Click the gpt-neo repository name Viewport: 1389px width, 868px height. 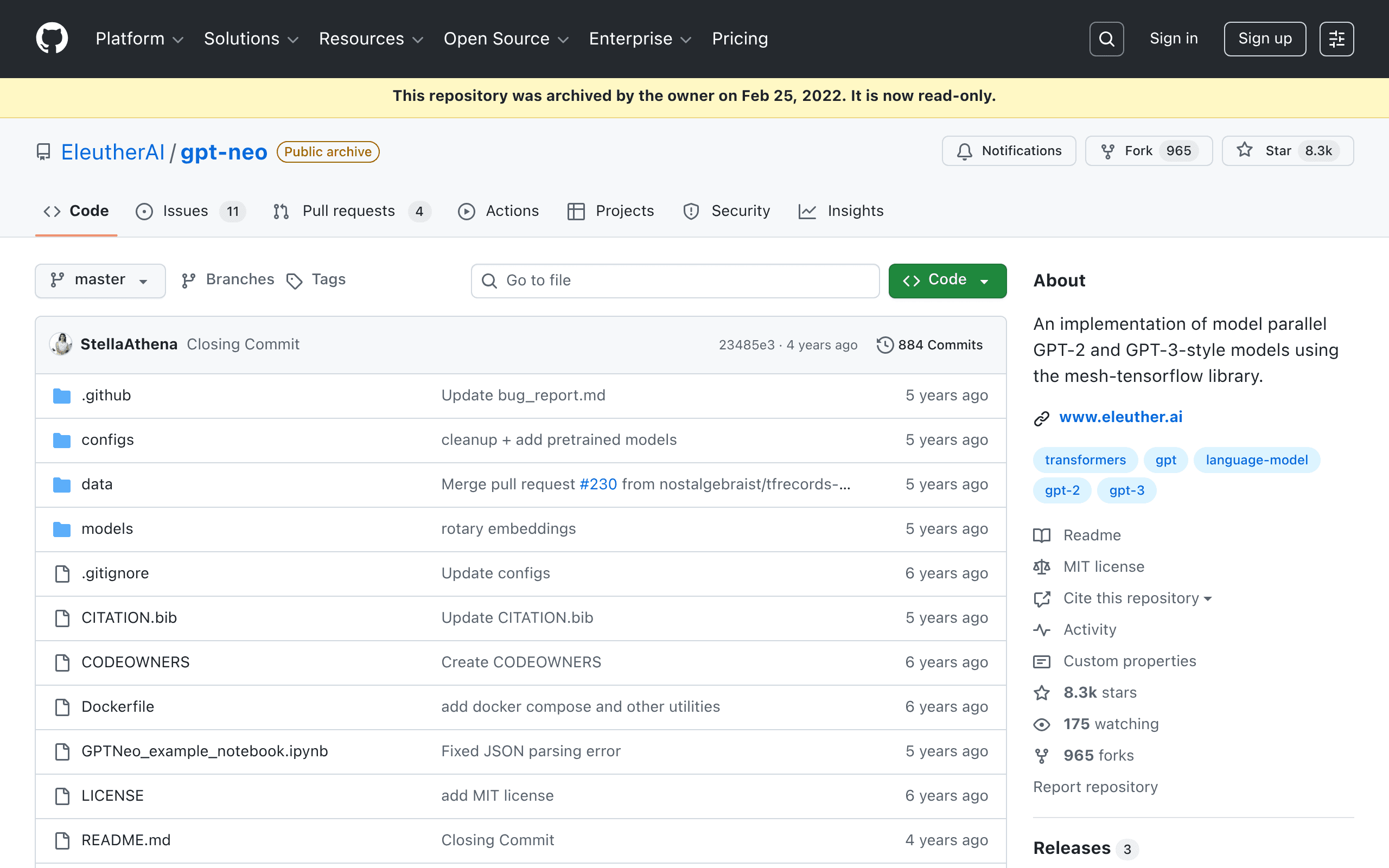point(224,152)
